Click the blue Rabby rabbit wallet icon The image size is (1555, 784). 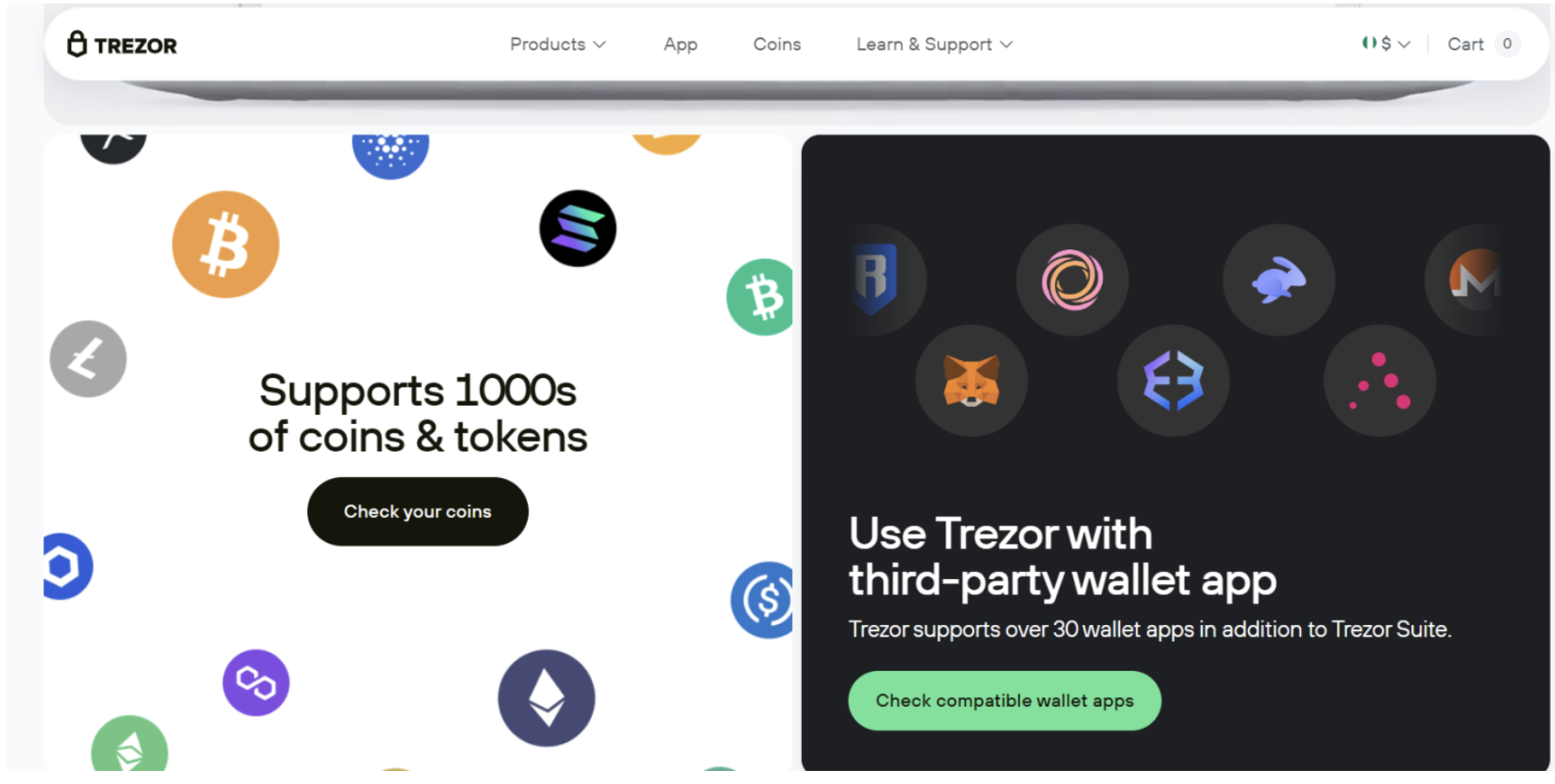1278,280
